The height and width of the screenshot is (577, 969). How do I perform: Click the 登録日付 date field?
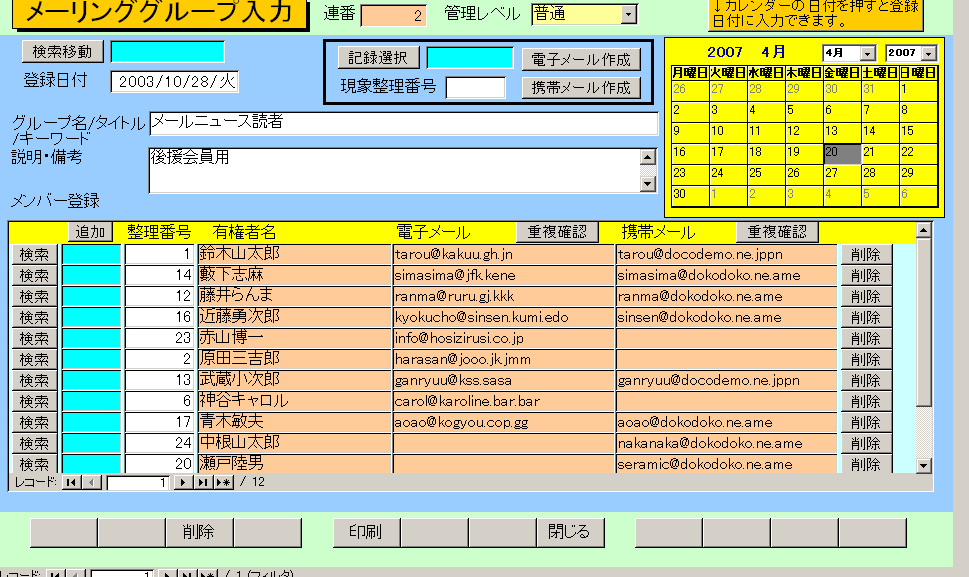coord(174,82)
